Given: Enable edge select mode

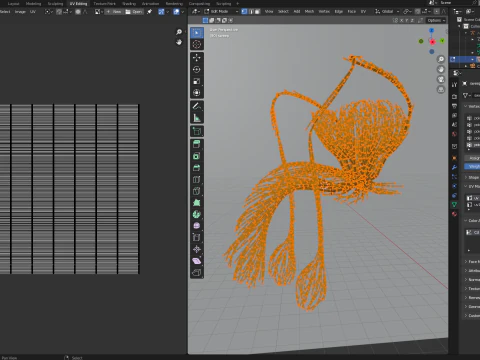Looking at the screenshot, I should coord(251,12).
